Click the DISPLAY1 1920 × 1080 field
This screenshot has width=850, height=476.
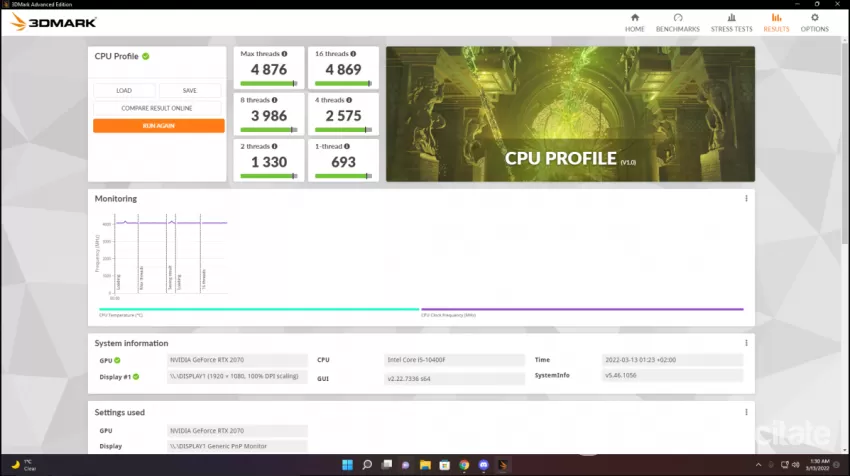237,376
